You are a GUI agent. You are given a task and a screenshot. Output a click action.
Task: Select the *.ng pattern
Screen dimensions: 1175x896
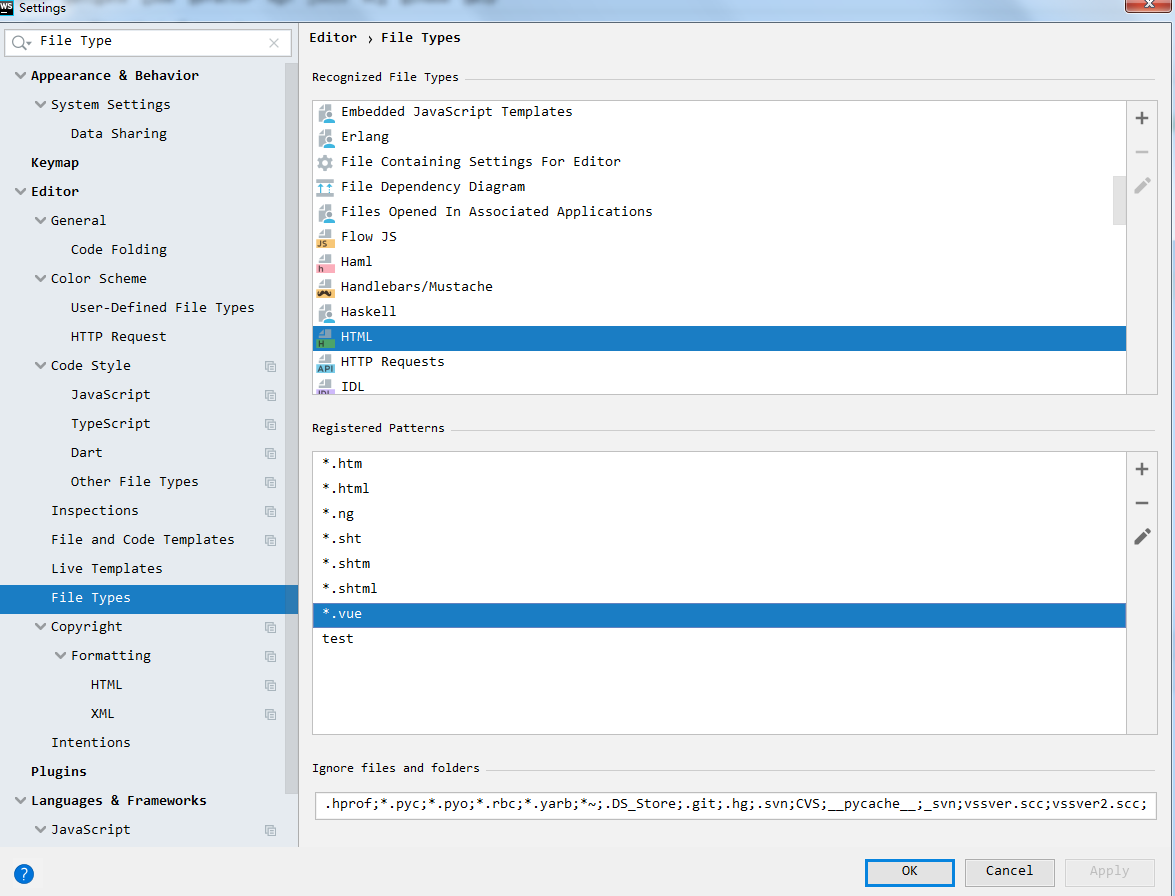tap(719, 515)
